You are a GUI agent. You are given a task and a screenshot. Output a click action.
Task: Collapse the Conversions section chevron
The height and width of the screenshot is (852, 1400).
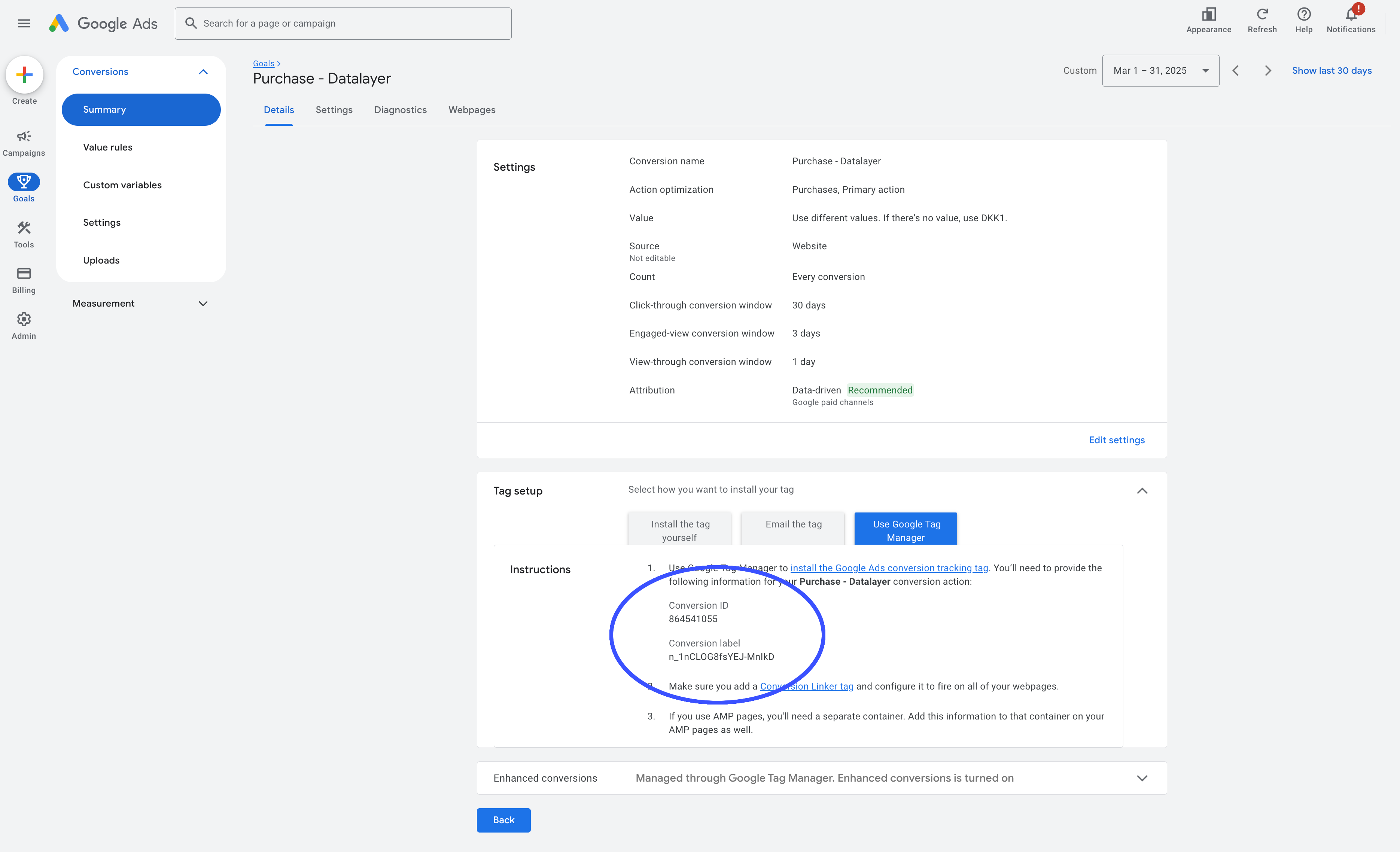[203, 71]
